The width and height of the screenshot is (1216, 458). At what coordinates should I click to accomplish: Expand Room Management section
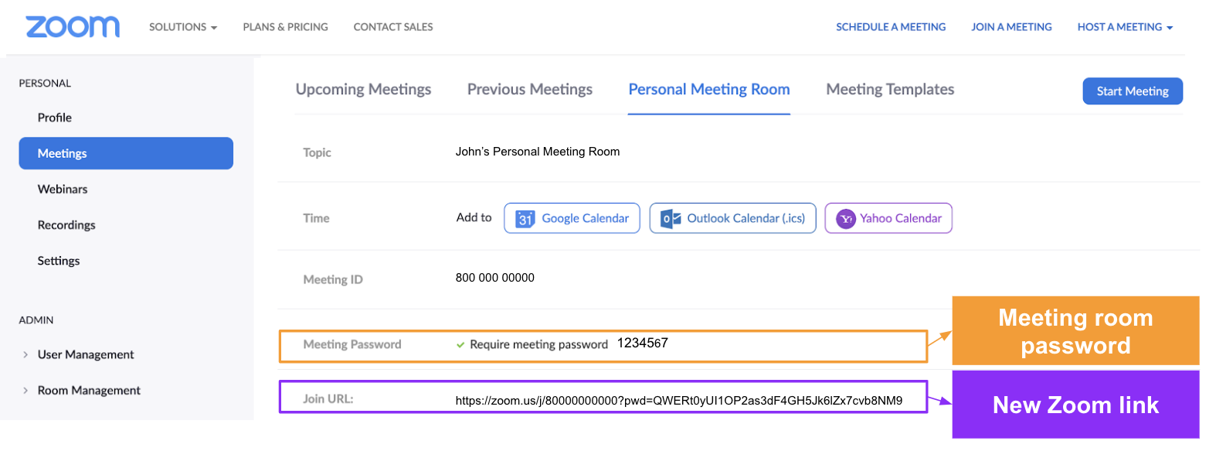click(x=82, y=390)
